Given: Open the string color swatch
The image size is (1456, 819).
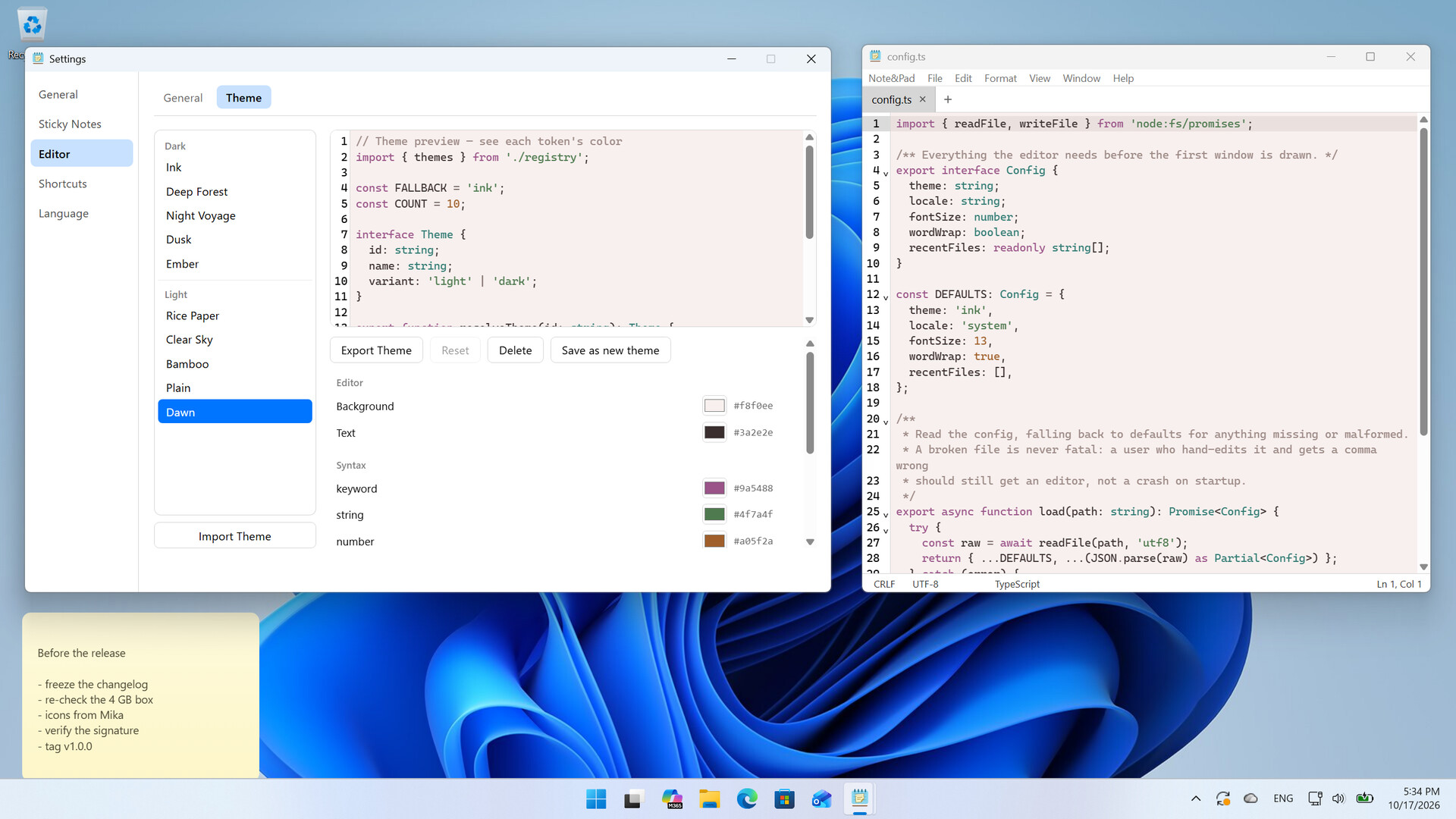Looking at the screenshot, I should click(714, 514).
